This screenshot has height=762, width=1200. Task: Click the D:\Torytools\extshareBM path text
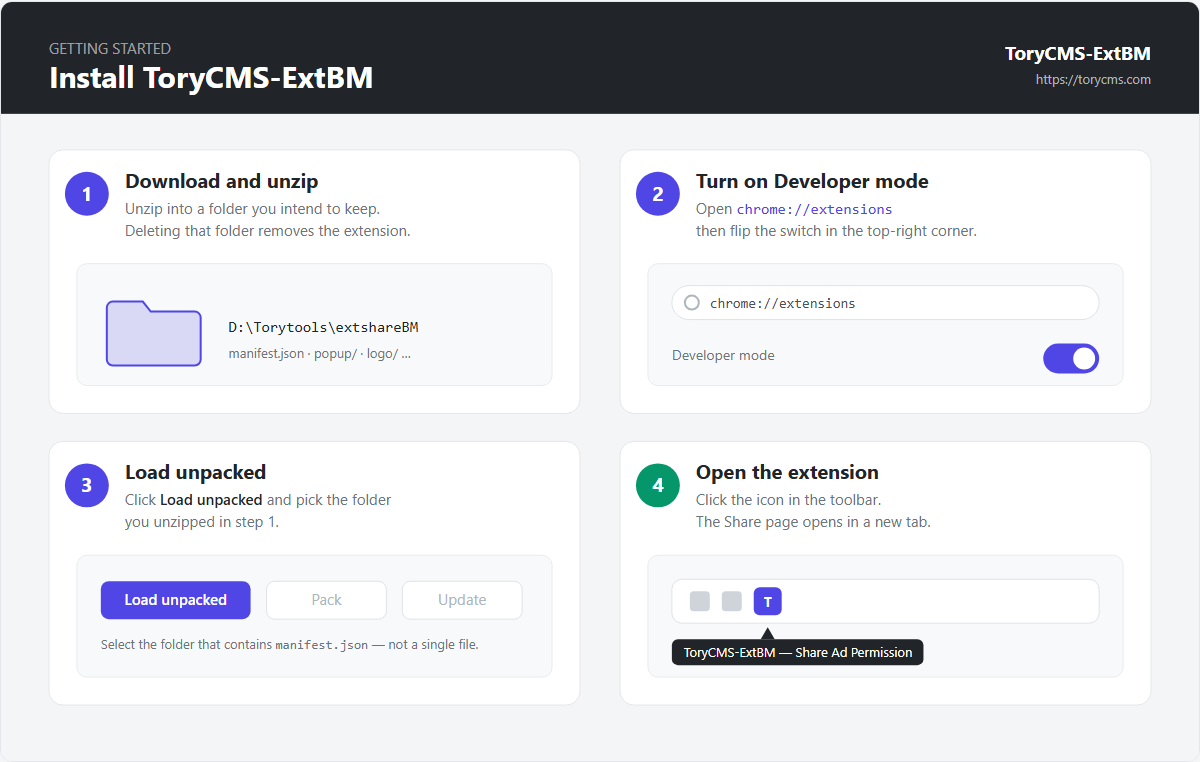[323, 327]
